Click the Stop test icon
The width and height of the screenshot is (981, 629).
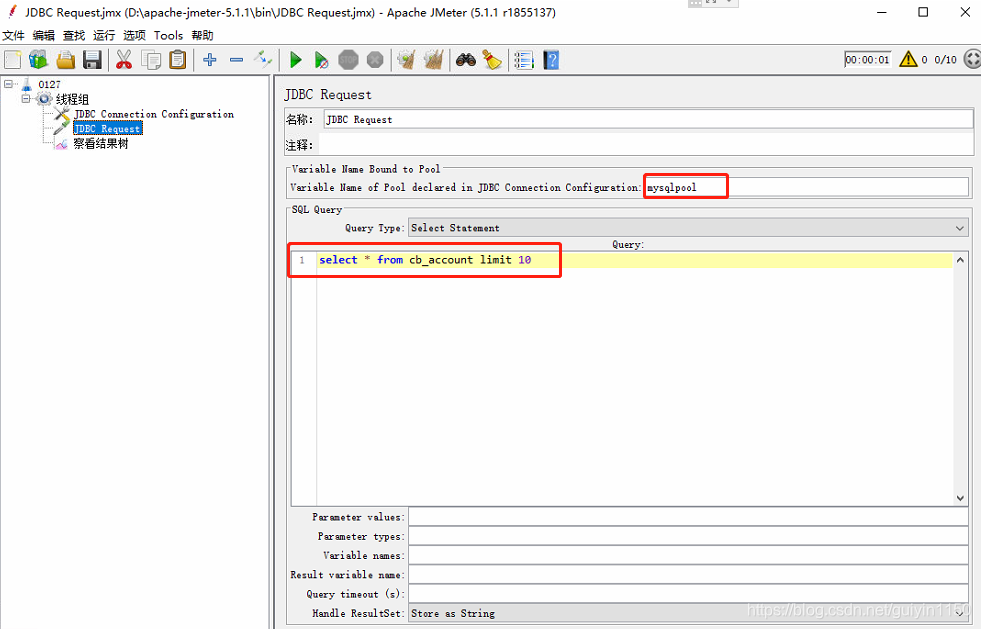(x=348, y=59)
